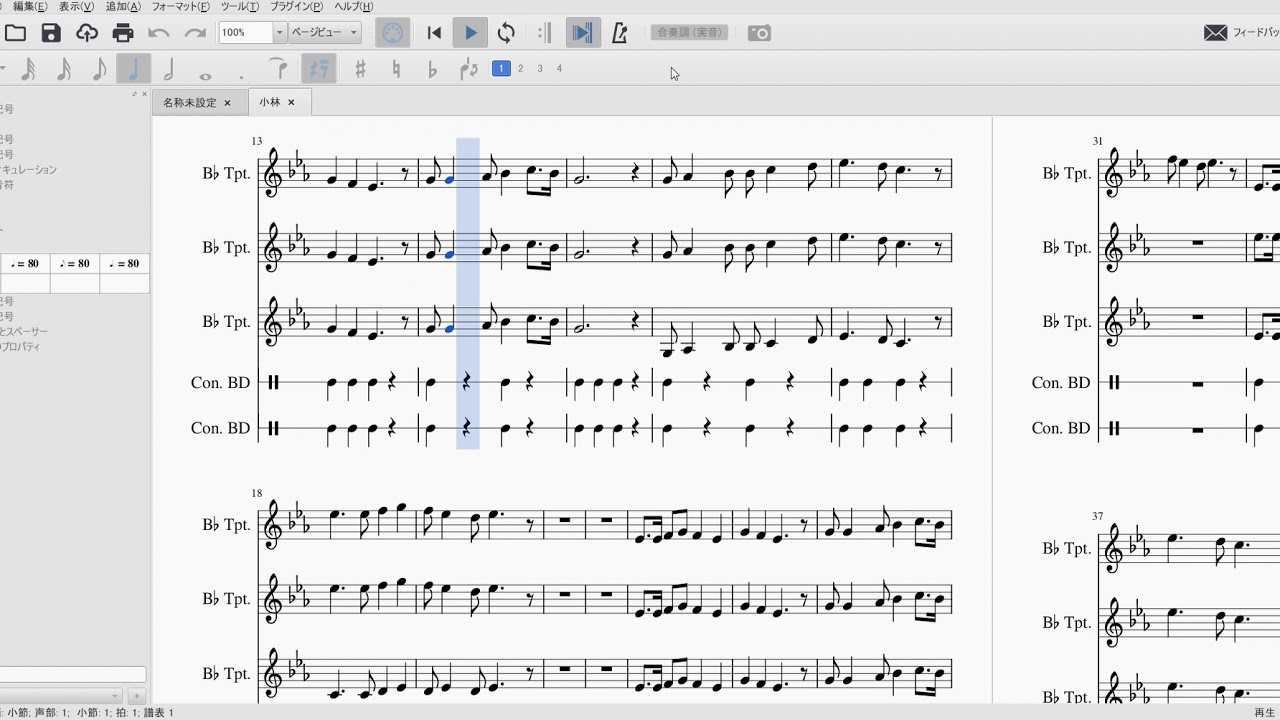This screenshot has width=1280, height=720.
Task: Open a score file with the folder icon
Action: [15, 33]
